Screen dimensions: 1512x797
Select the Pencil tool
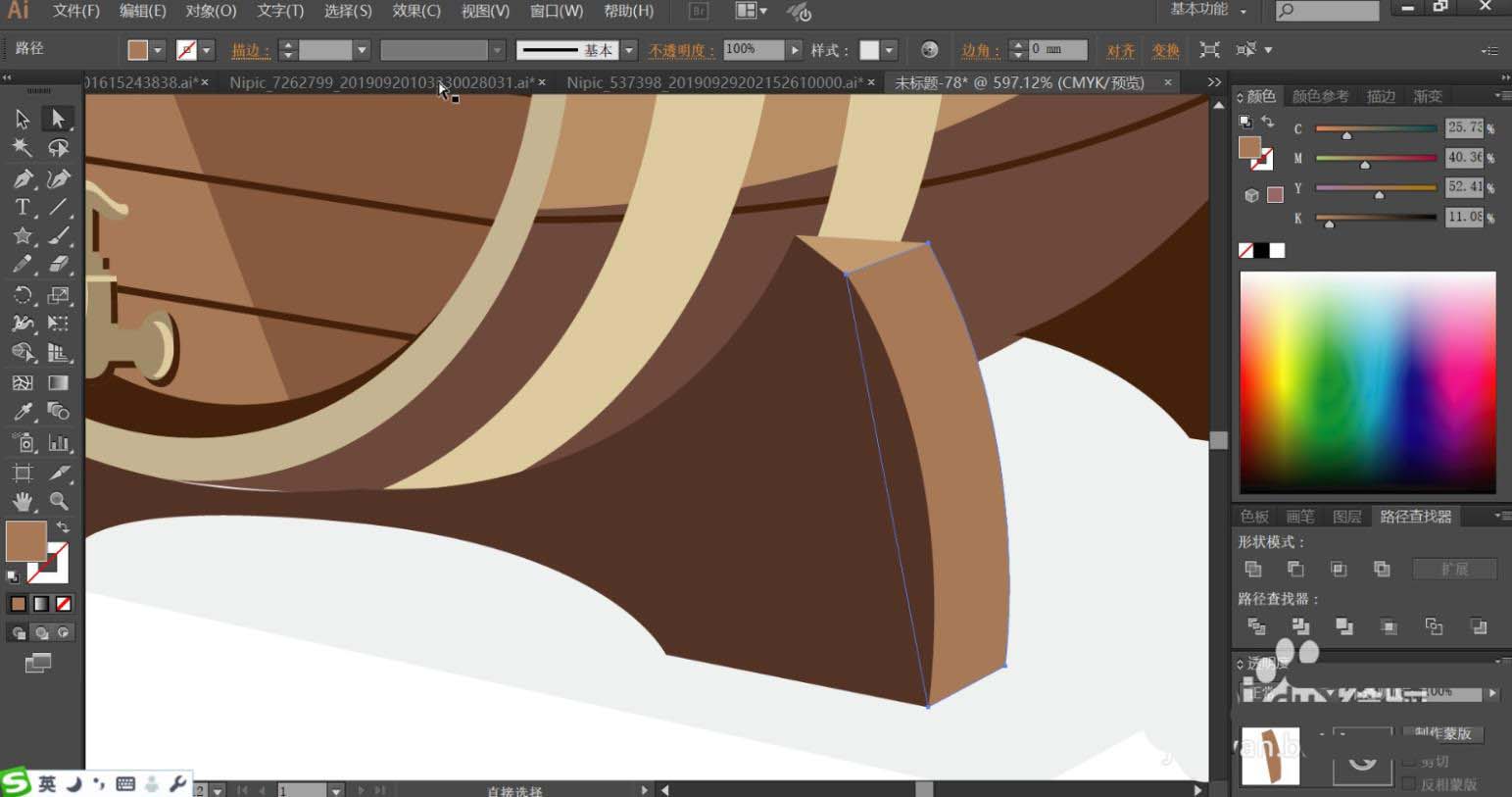(x=23, y=265)
